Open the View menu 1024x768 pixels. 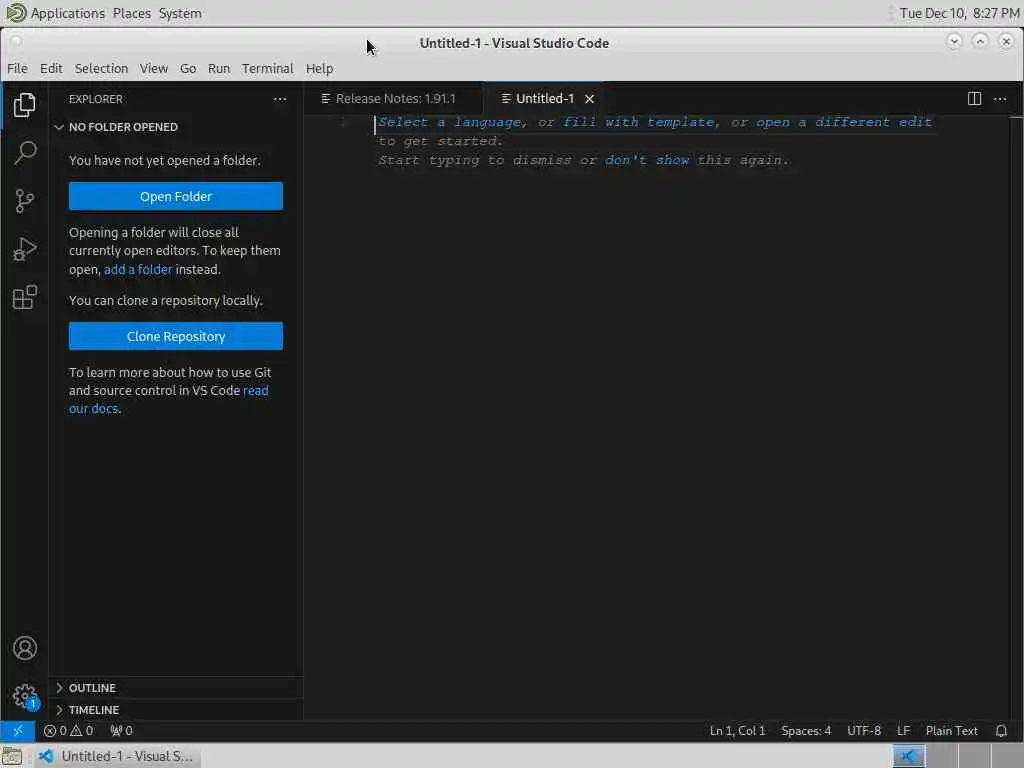pos(153,69)
